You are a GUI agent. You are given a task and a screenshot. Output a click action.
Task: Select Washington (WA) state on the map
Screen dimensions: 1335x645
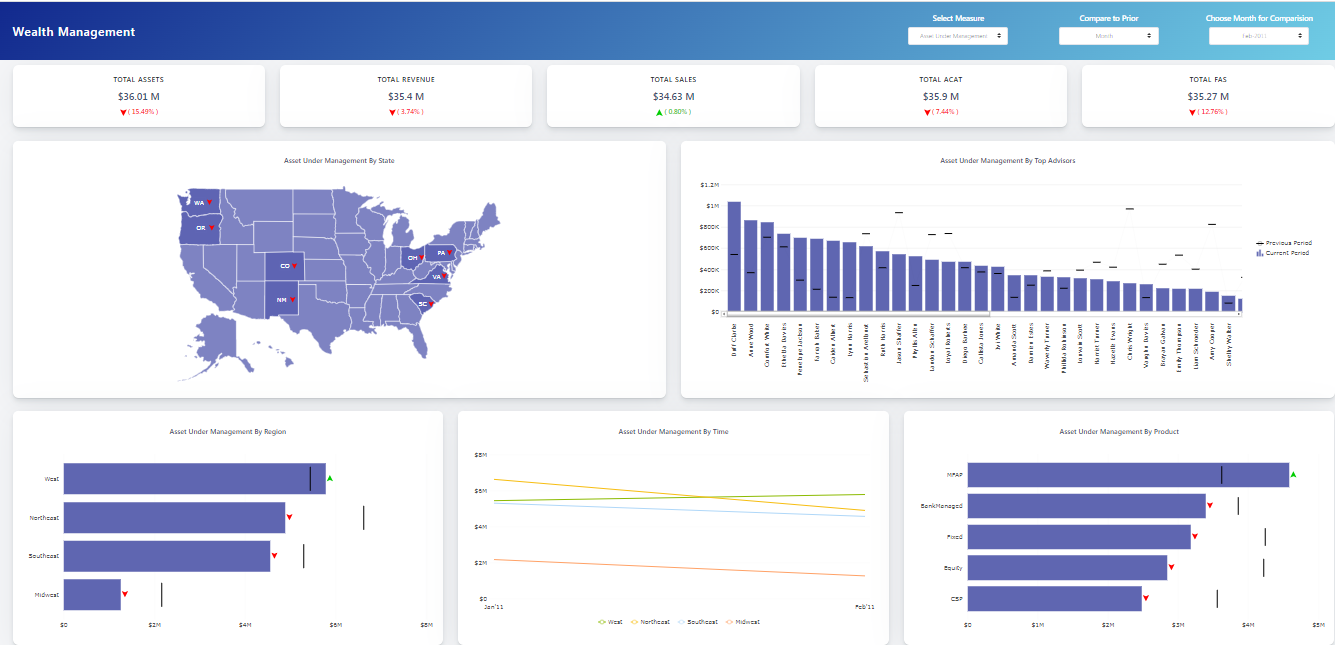pyautogui.click(x=200, y=202)
